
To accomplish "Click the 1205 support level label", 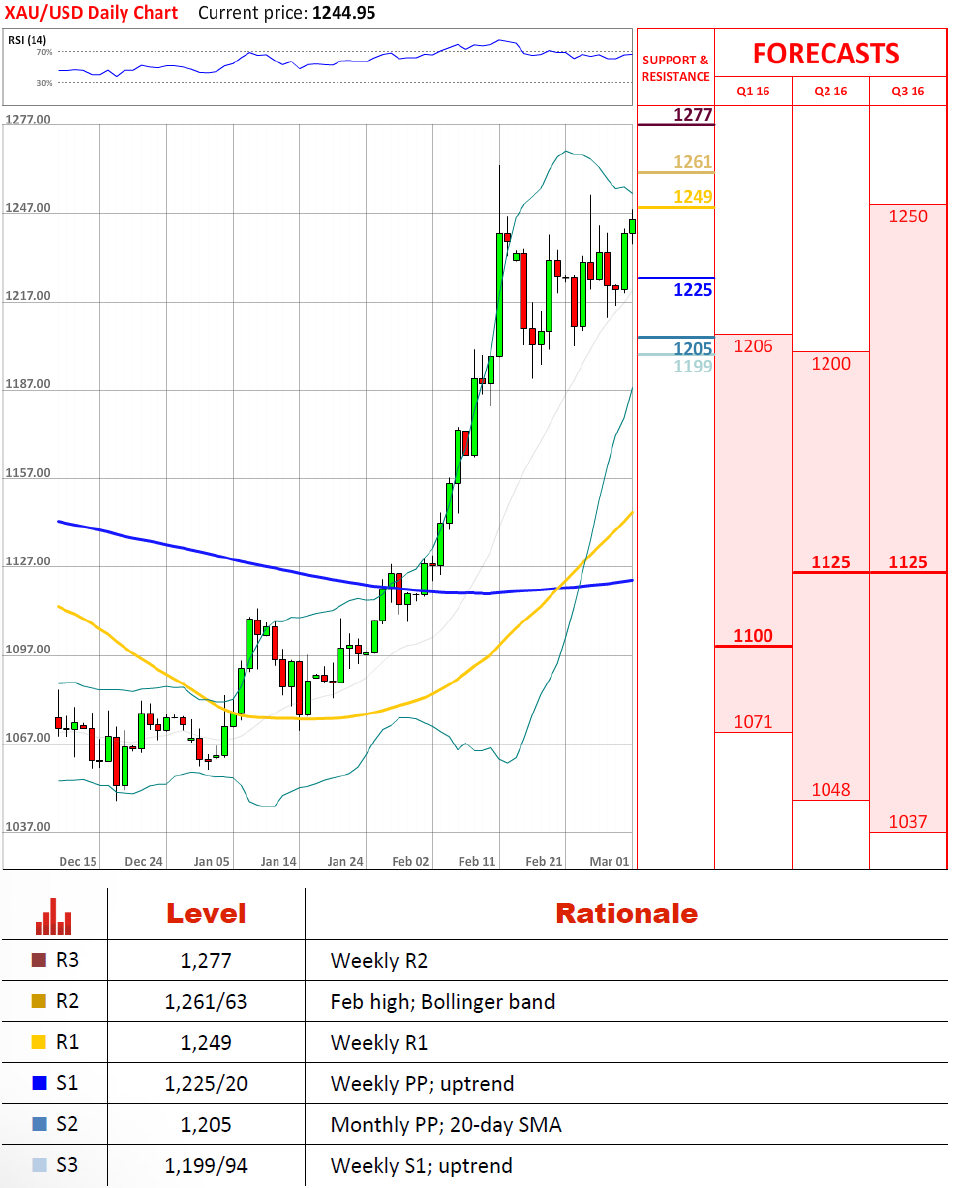I will tap(692, 348).
